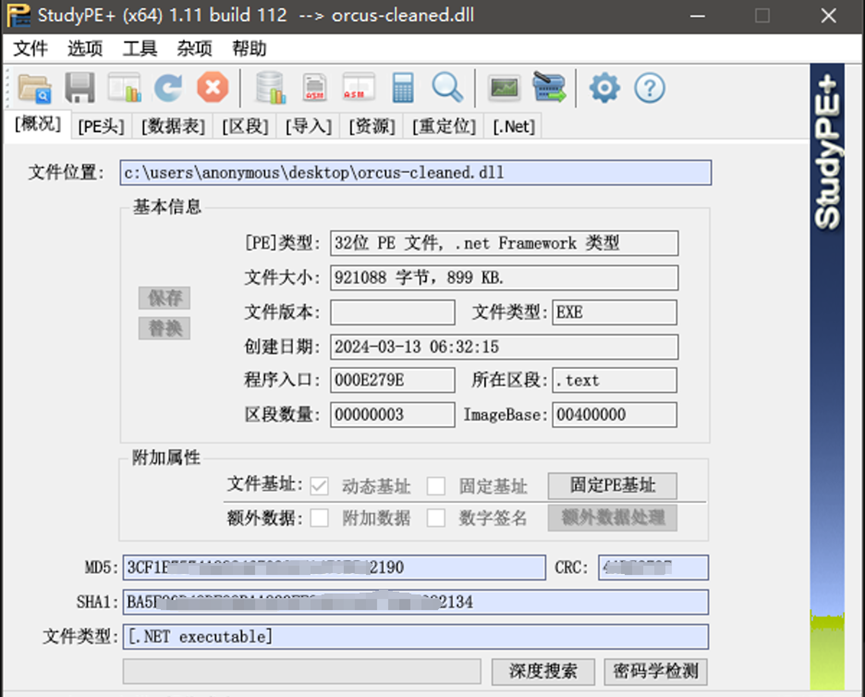The height and width of the screenshot is (697, 865).
Task: Switch to the [重定位] tab
Action: [x=444, y=126]
